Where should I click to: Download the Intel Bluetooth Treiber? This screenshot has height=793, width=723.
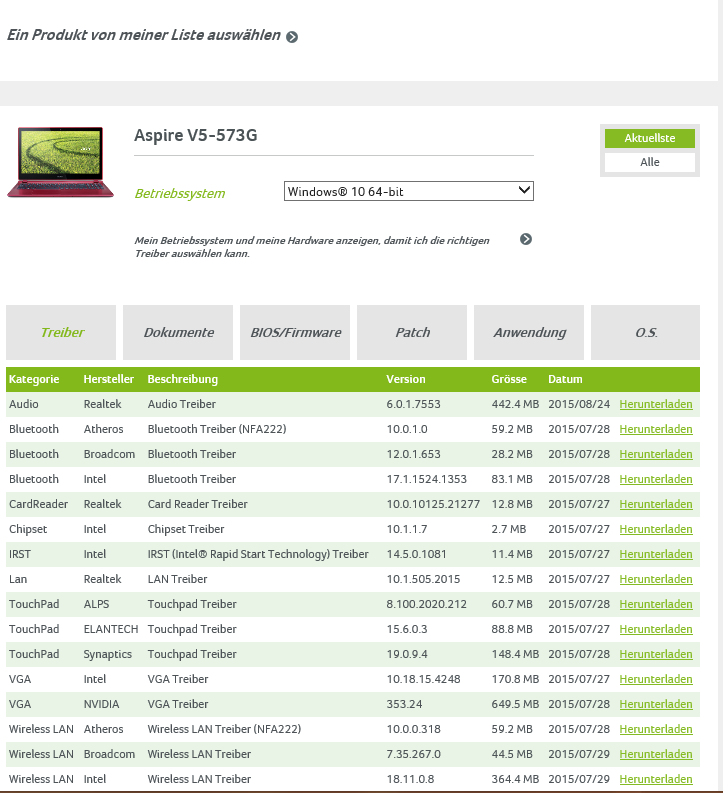[x=656, y=479]
